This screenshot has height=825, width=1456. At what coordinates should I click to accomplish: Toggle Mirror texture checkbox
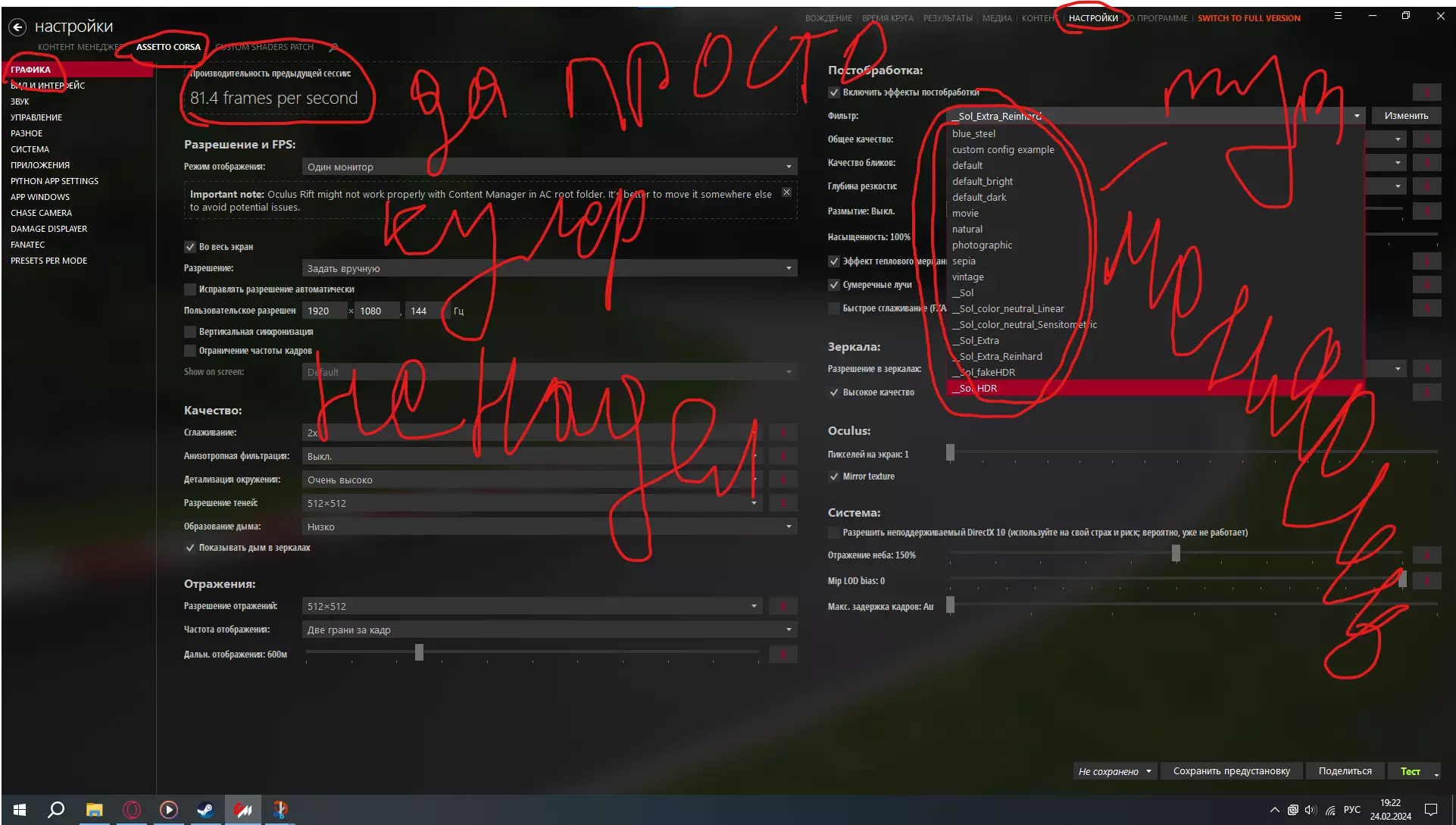tap(834, 477)
